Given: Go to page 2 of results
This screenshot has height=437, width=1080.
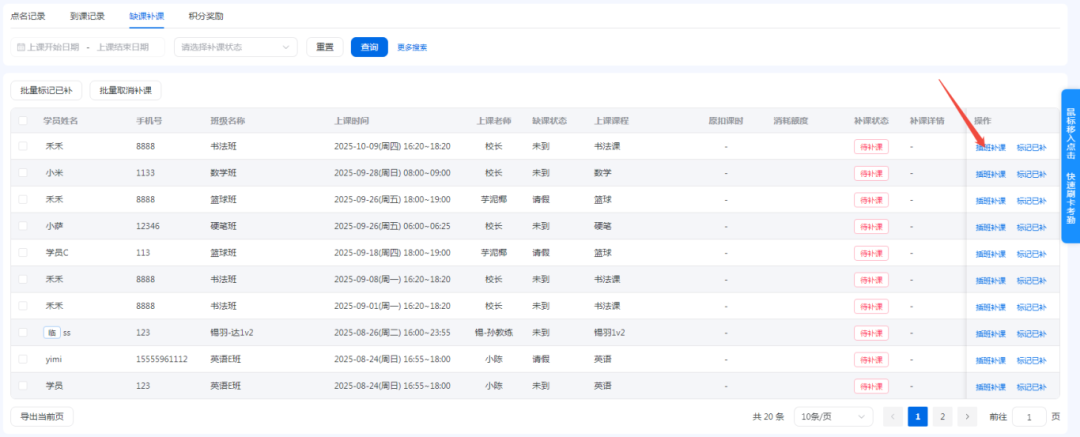Looking at the screenshot, I should click(942, 417).
